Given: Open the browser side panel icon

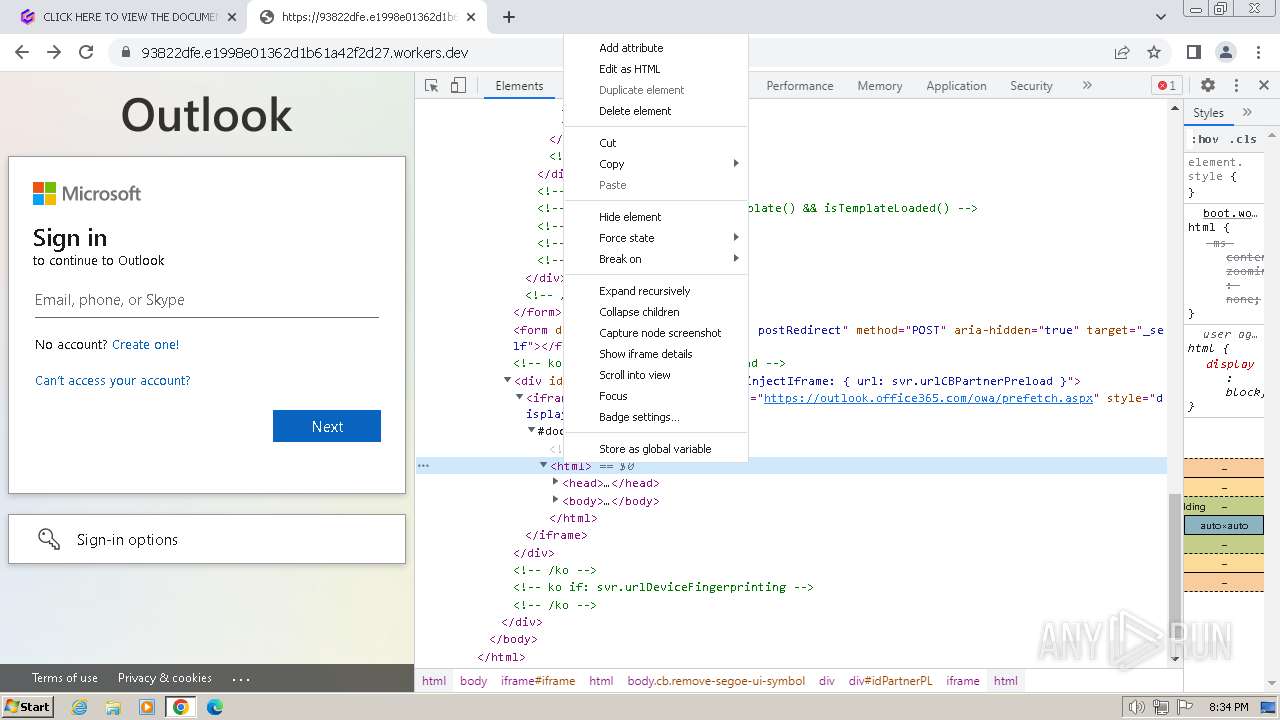Looking at the screenshot, I should [1193, 52].
